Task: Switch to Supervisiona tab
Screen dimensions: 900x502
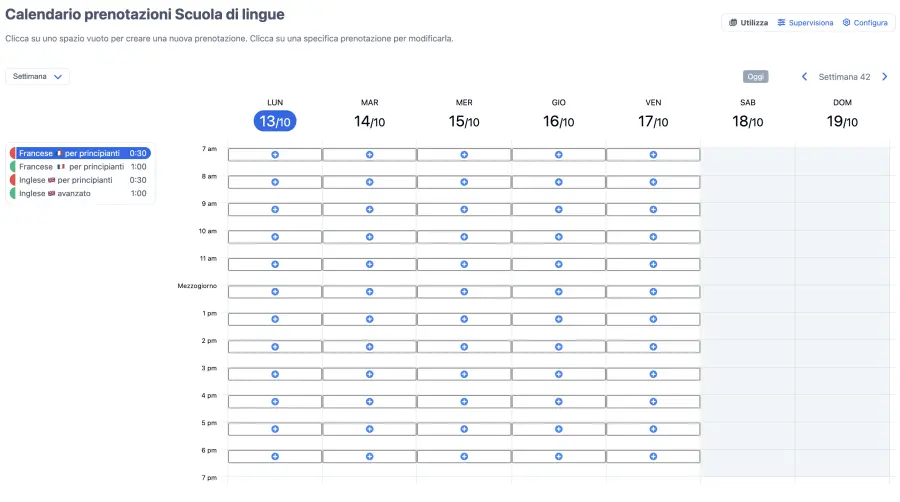Action: (805, 23)
